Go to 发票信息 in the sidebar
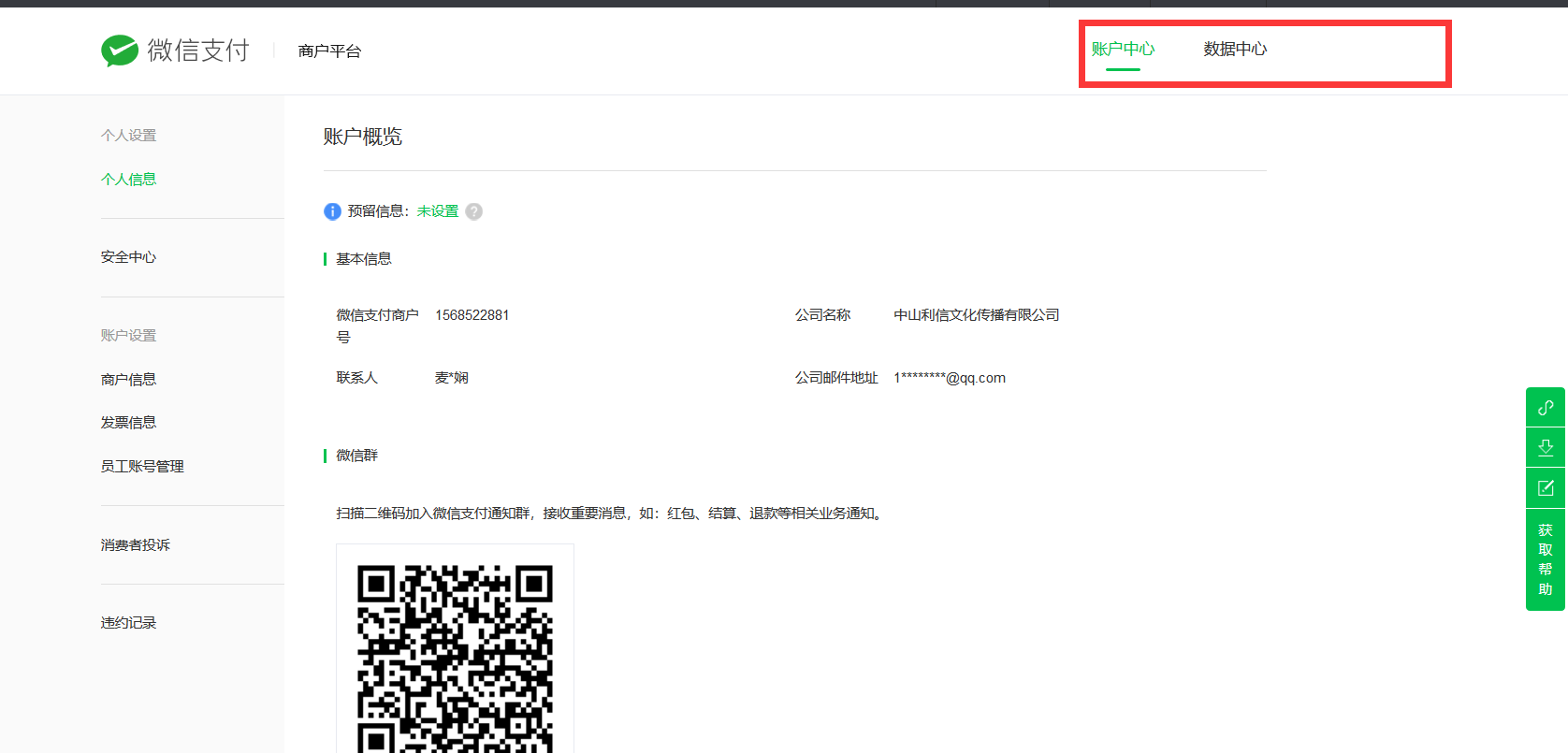 point(129,422)
